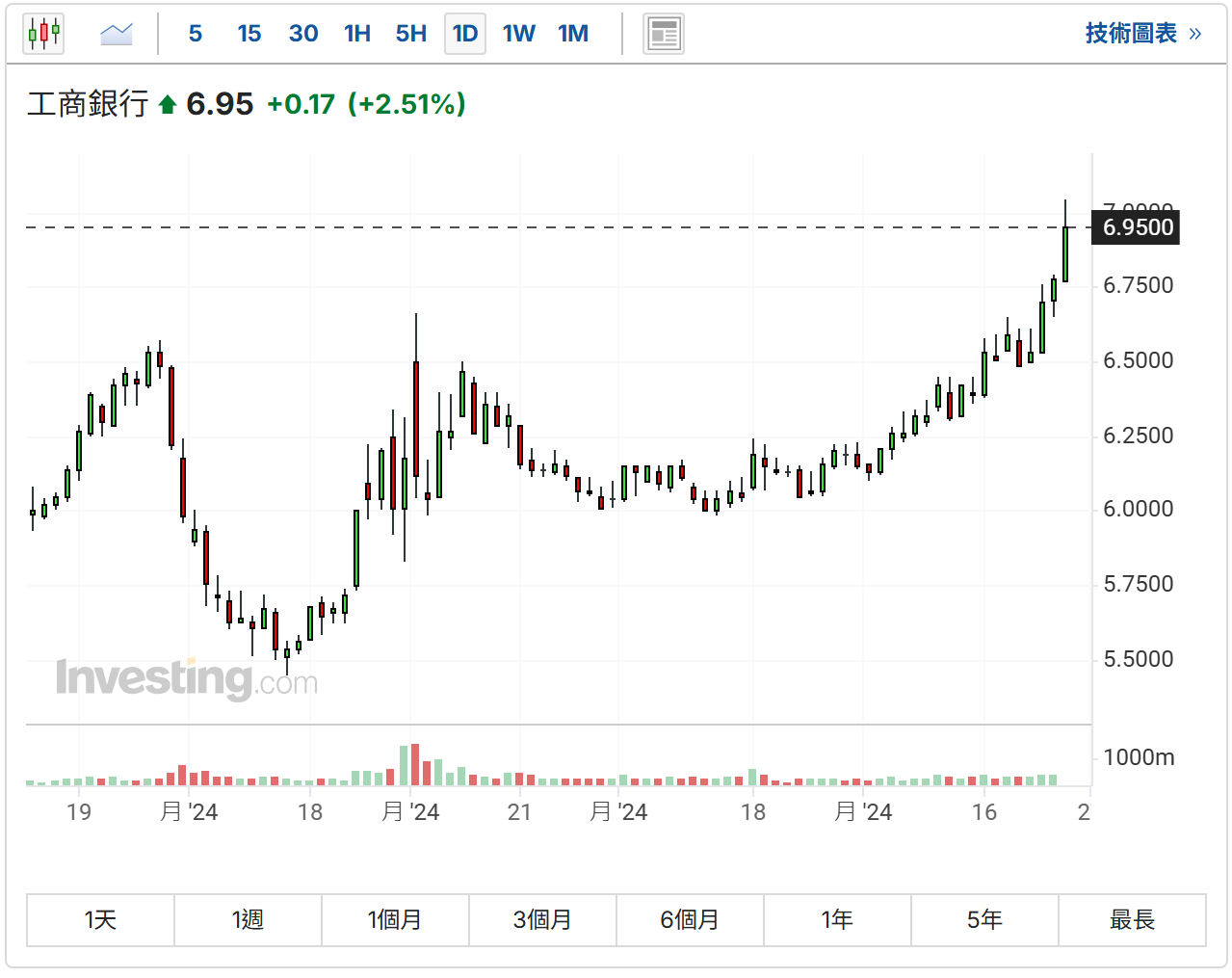
Task: Switch to the area chart icon
Action: pos(117,34)
